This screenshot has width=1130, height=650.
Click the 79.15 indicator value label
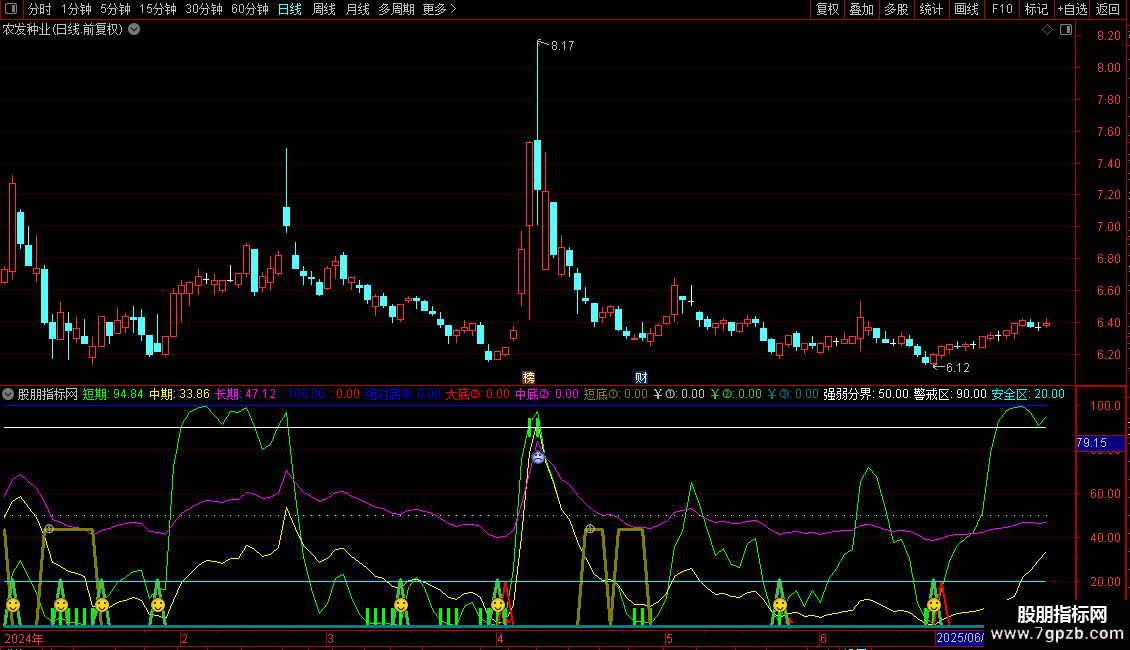tap(1091, 443)
